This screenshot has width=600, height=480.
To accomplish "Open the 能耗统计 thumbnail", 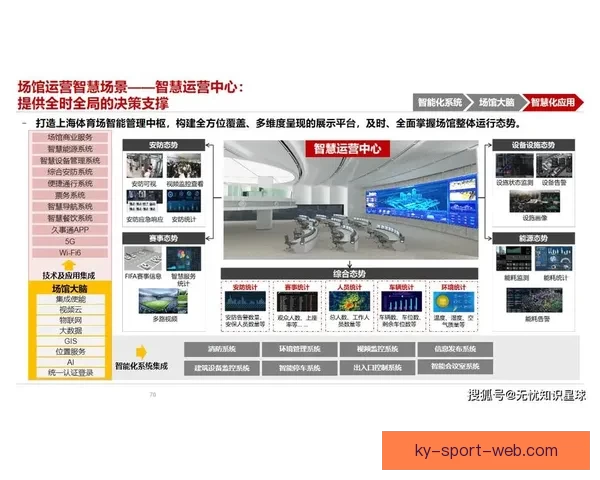I will pyautogui.click(x=553, y=259).
